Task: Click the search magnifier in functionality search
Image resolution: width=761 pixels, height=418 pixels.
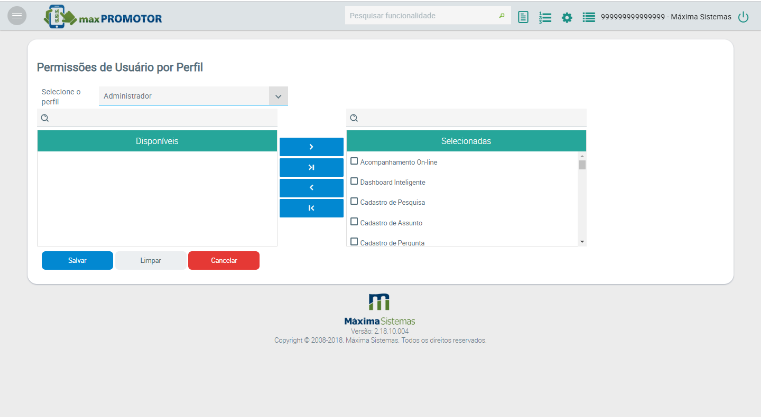Action: (501, 16)
